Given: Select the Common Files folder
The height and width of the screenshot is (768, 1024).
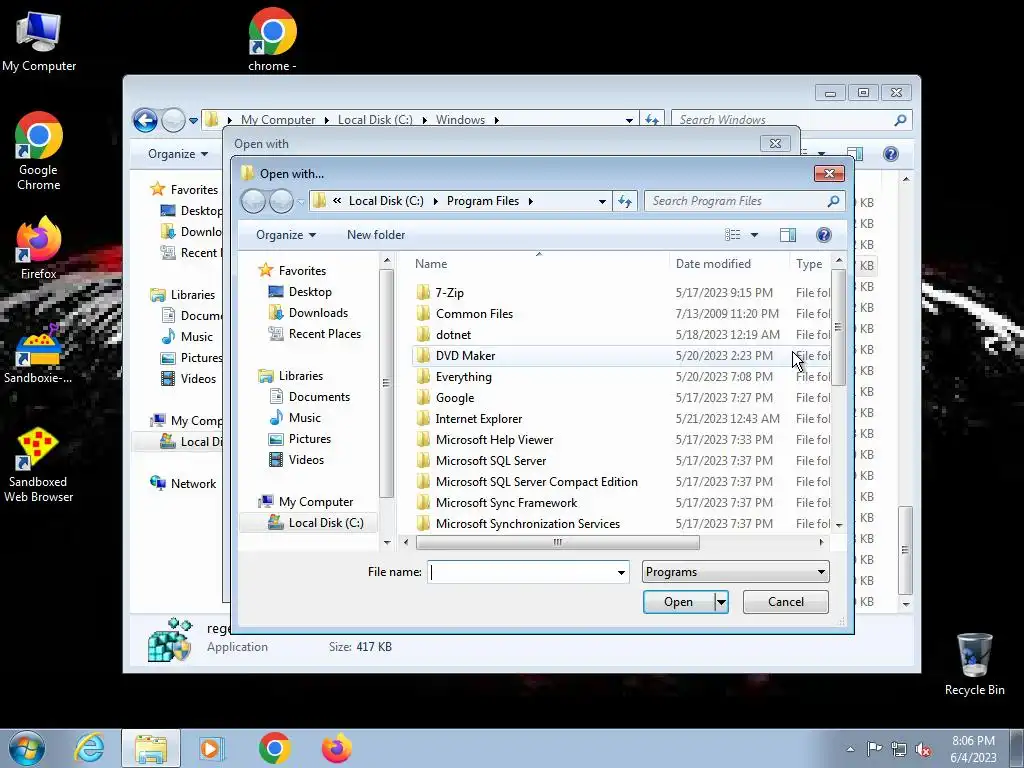Looking at the screenshot, I should tap(474, 313).
